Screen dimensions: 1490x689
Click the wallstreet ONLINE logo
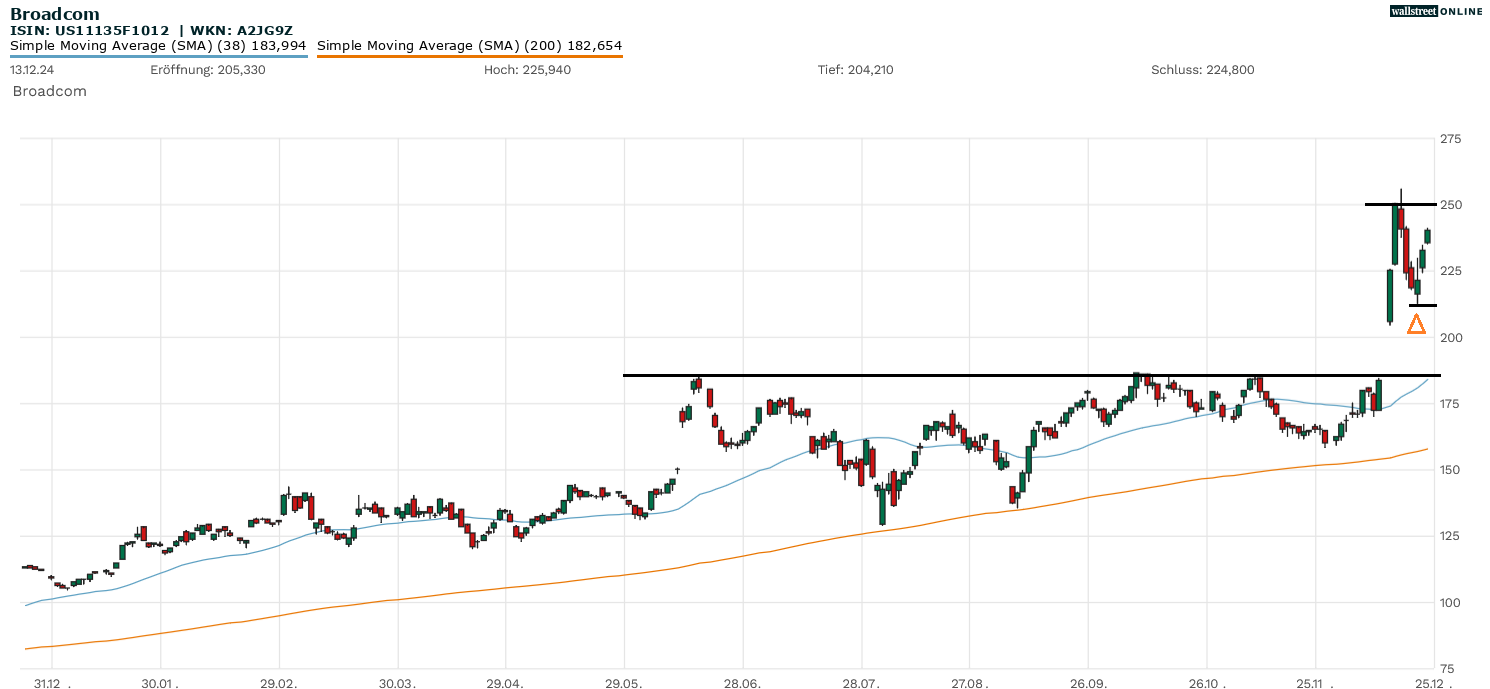click(1435, 11)
